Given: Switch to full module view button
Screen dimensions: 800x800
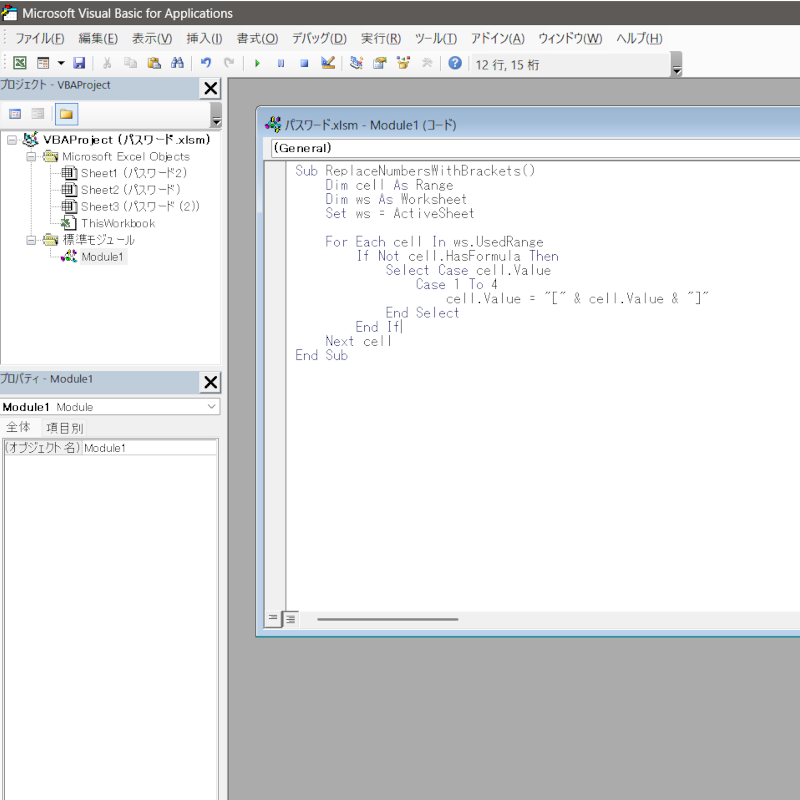Looking at the screenshot, I should [x=290, y=619].
